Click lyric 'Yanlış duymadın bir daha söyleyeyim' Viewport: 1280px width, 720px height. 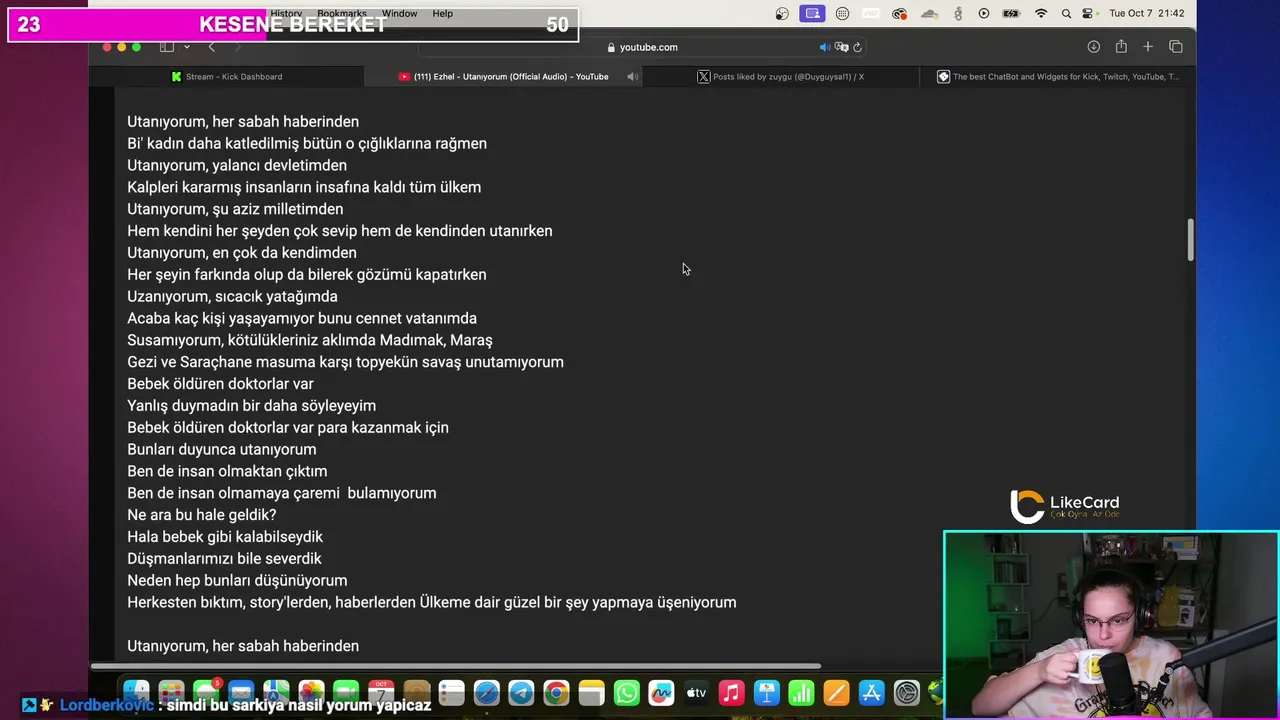point(252,406)
